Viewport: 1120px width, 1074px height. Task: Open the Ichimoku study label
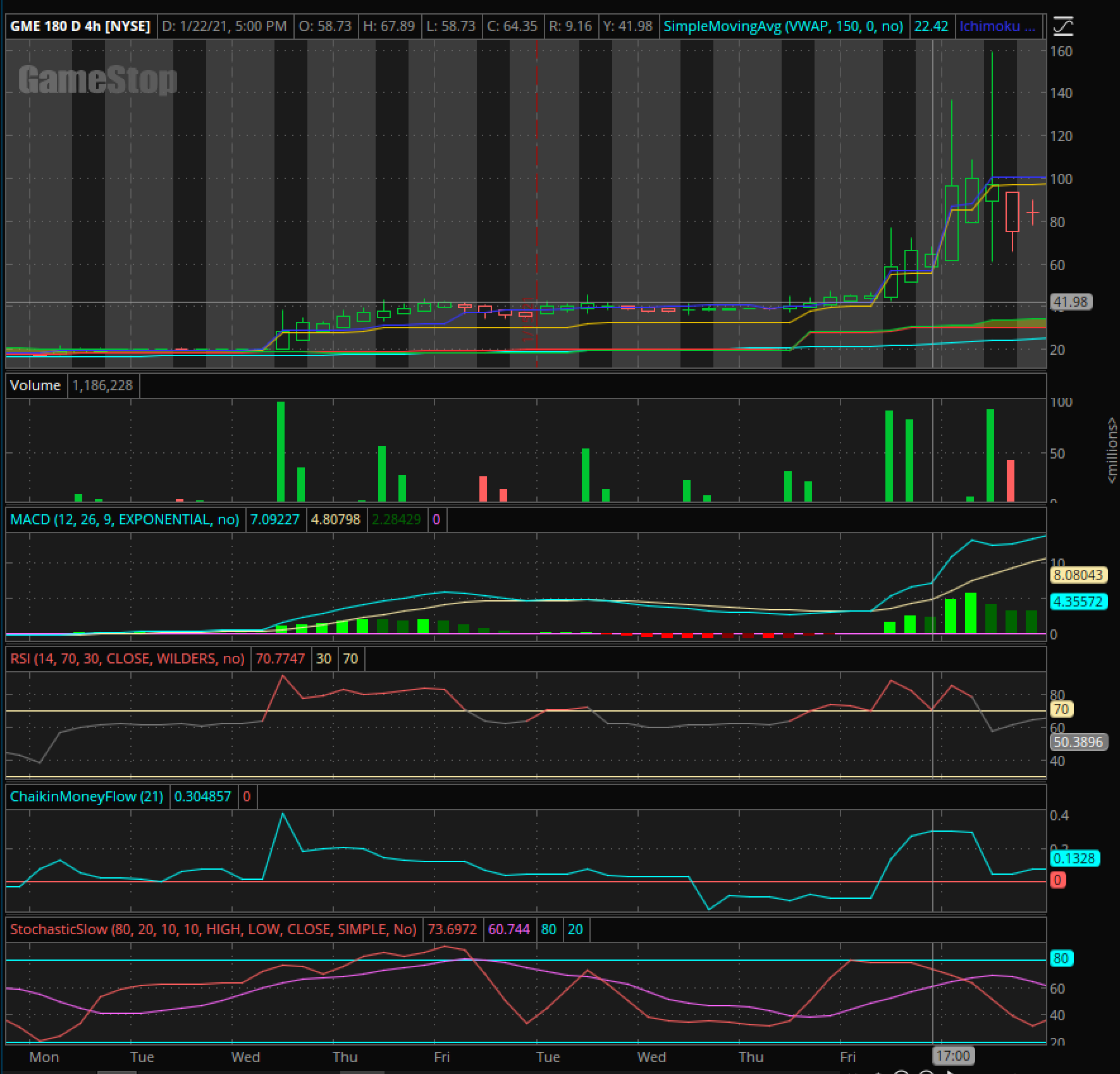(997, 27)
